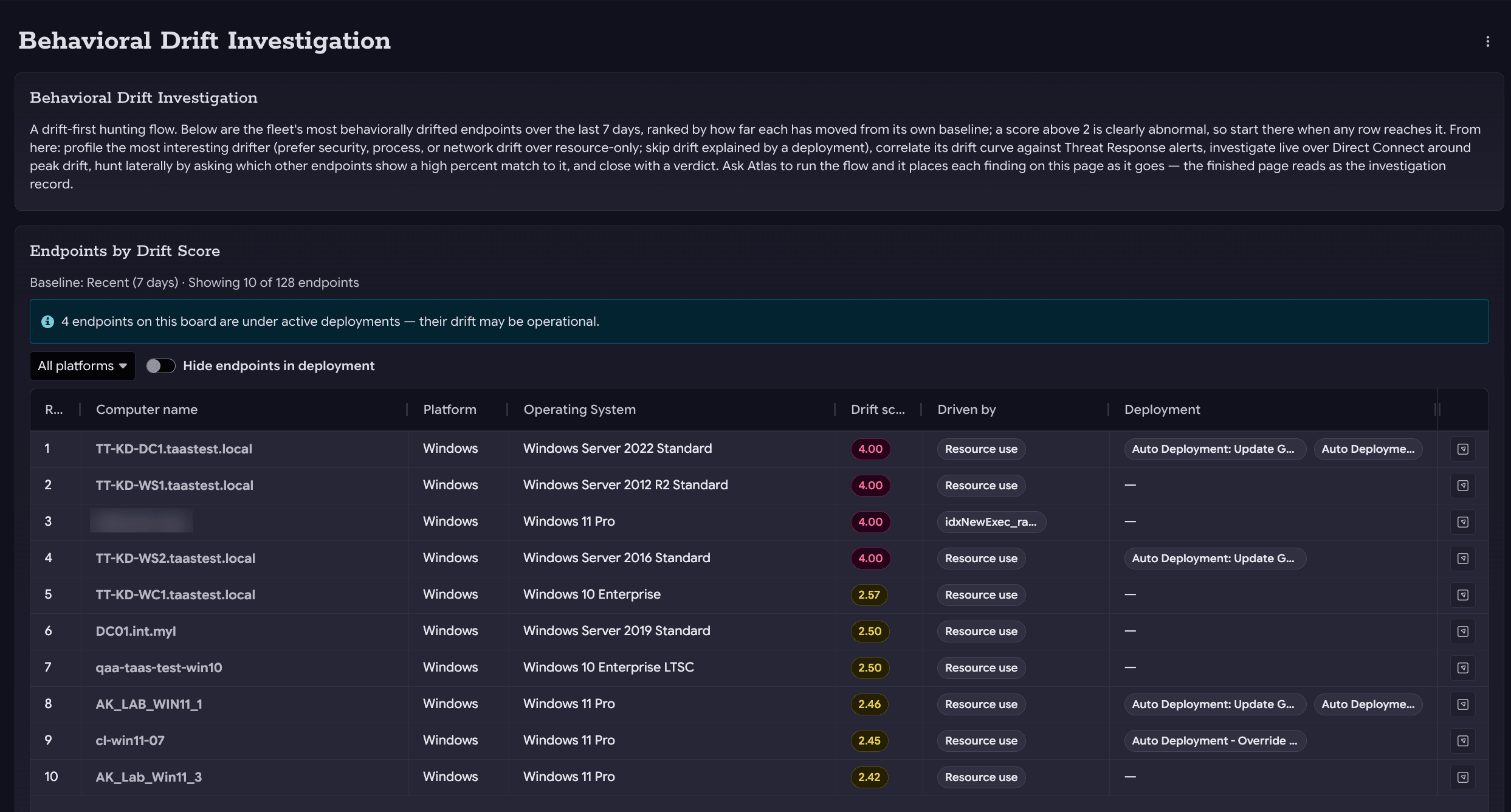This screenshot has width=1511, height=812.
Task: Click the Deployment column header
Action: (1162, 410)
